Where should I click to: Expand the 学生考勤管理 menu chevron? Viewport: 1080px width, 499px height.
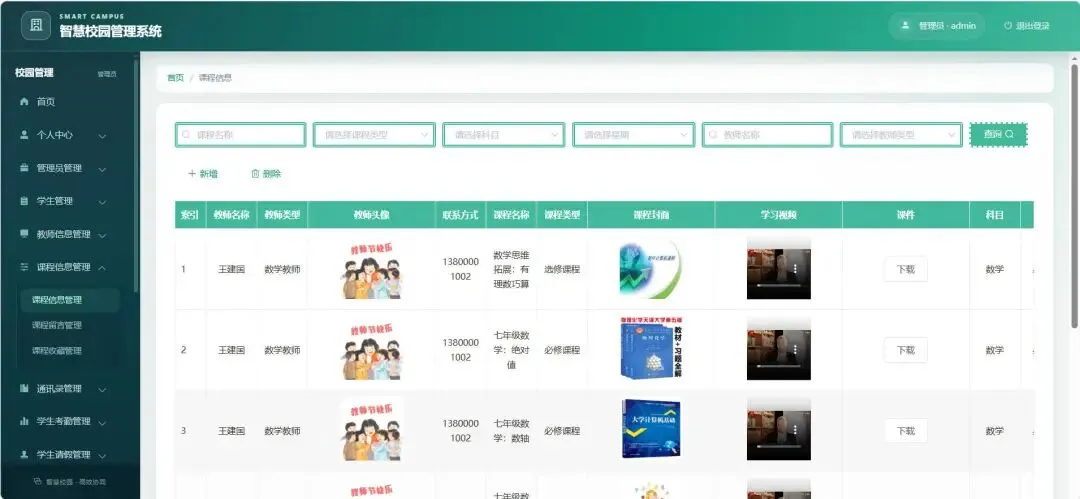point(102,422)
